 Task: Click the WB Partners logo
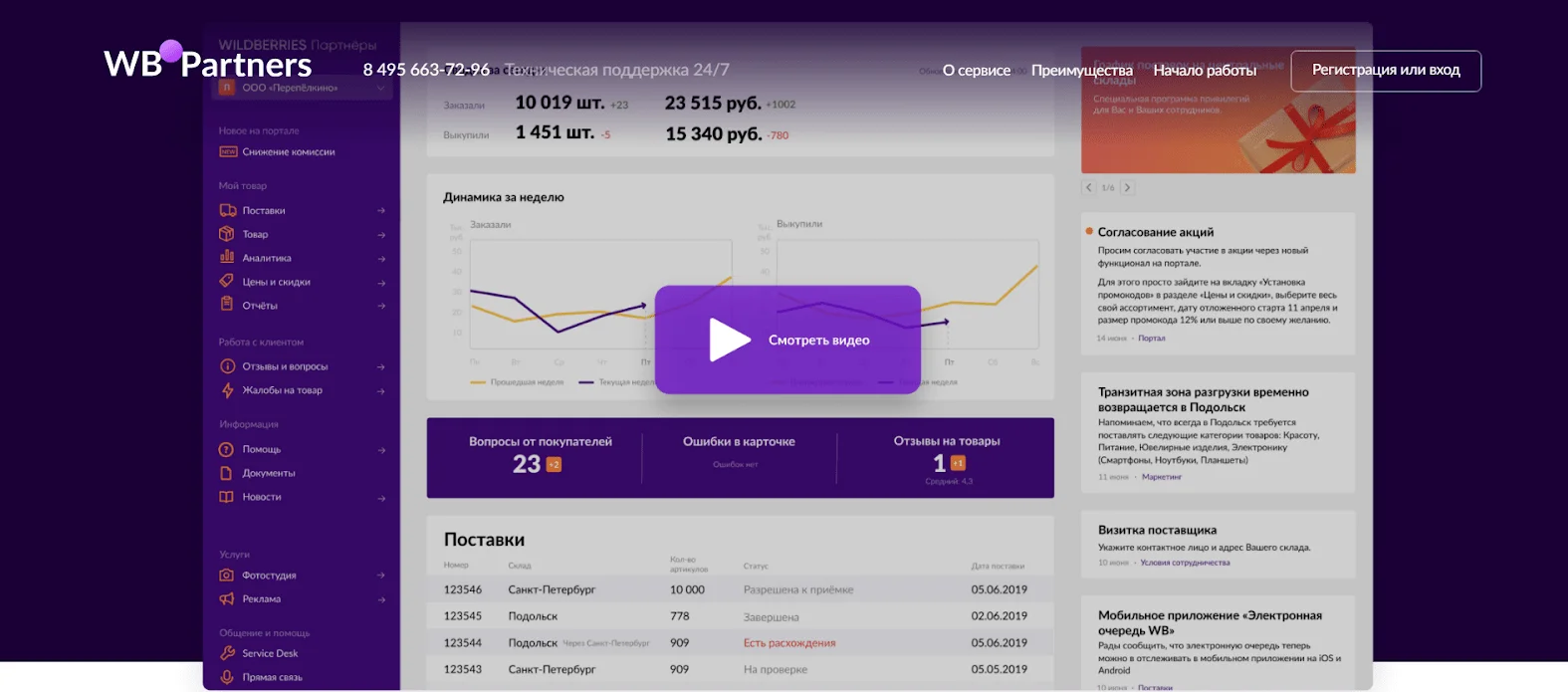coord(208,63)
